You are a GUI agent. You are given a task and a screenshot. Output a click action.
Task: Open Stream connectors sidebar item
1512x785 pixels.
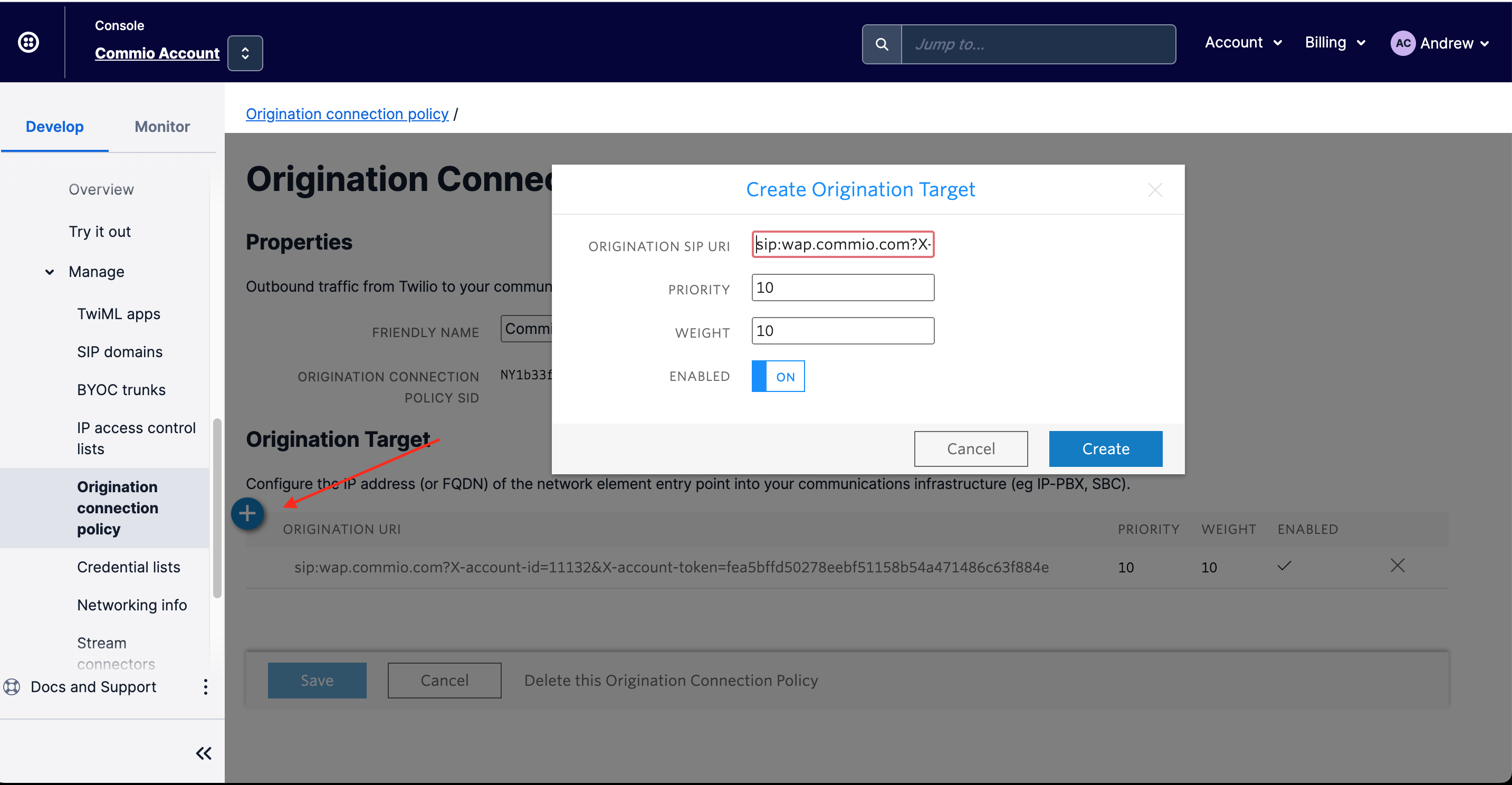point(116,653)
